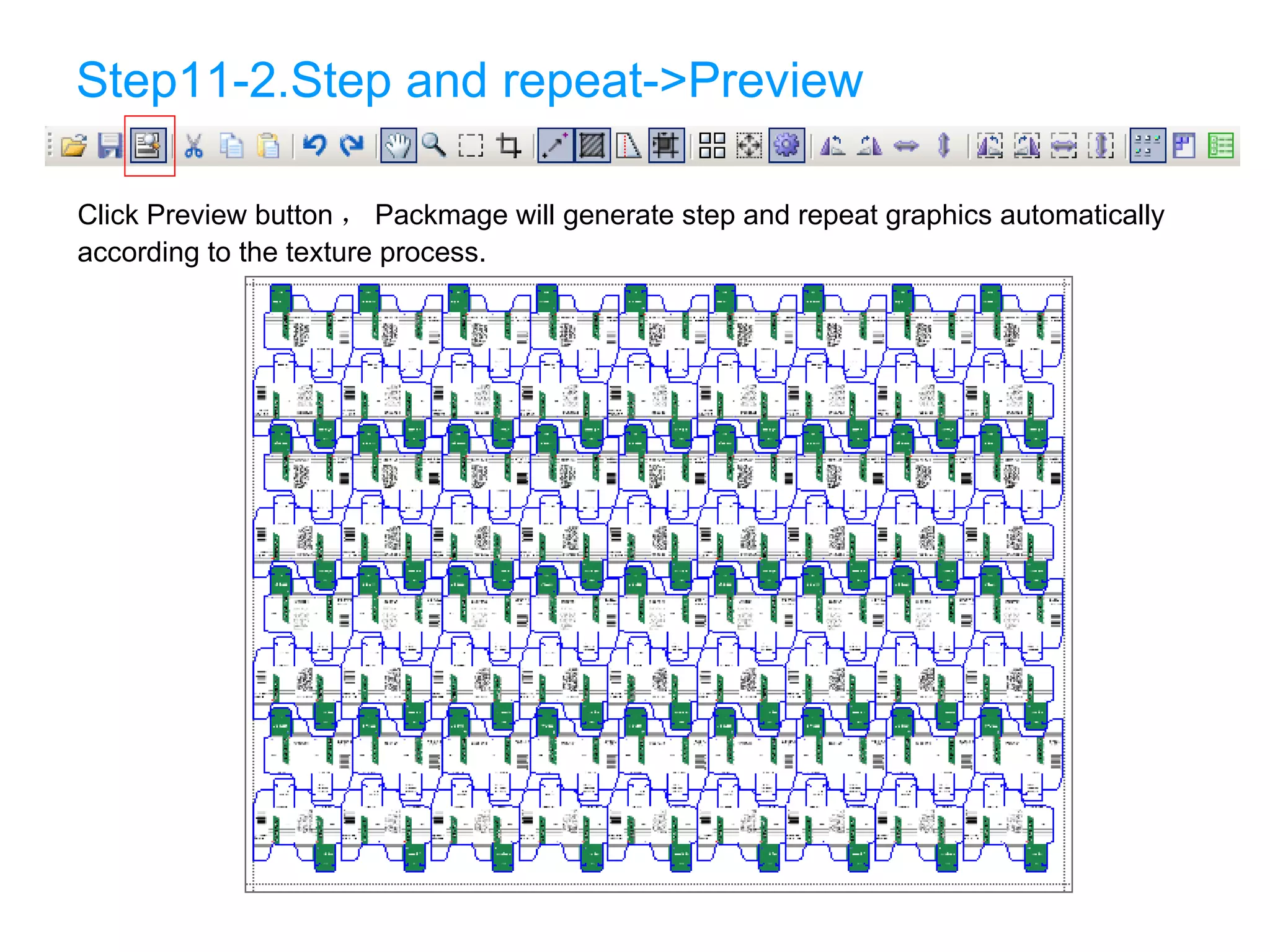Toggle the hand Pan tool
The image size is (1270, 952).
398,146
